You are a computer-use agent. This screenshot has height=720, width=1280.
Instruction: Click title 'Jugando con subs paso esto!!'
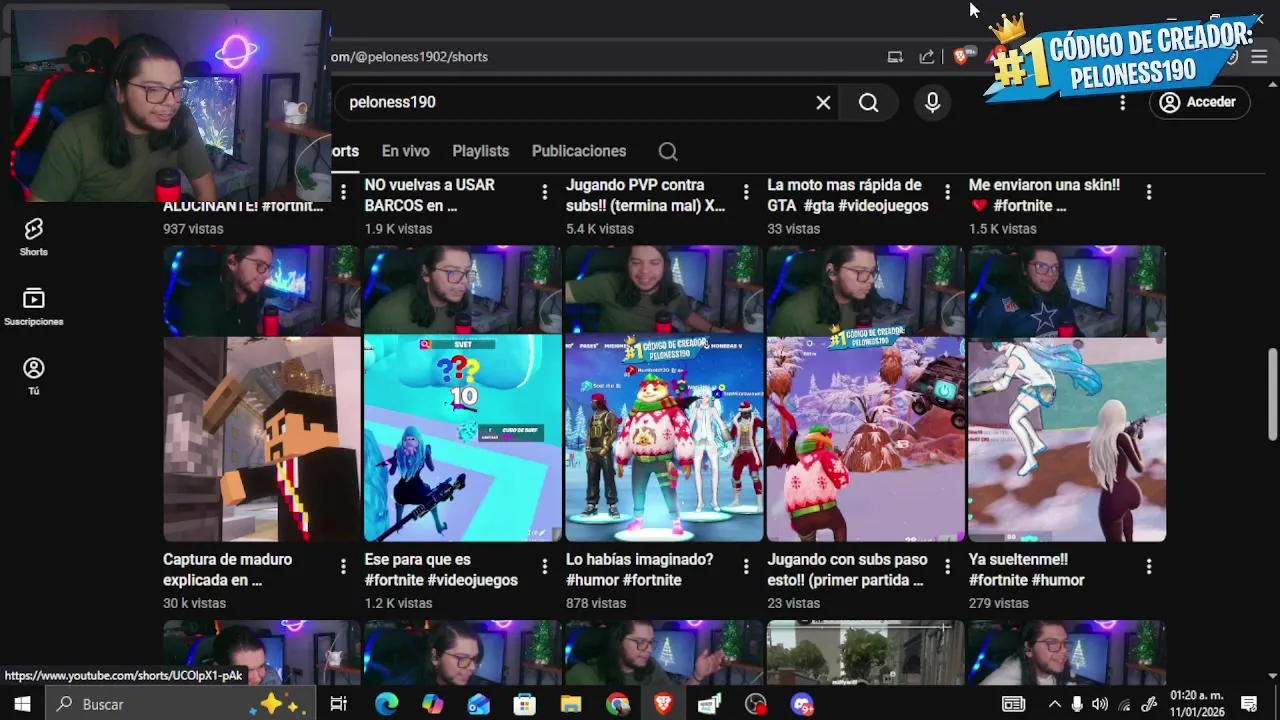[x=848, y=570]
